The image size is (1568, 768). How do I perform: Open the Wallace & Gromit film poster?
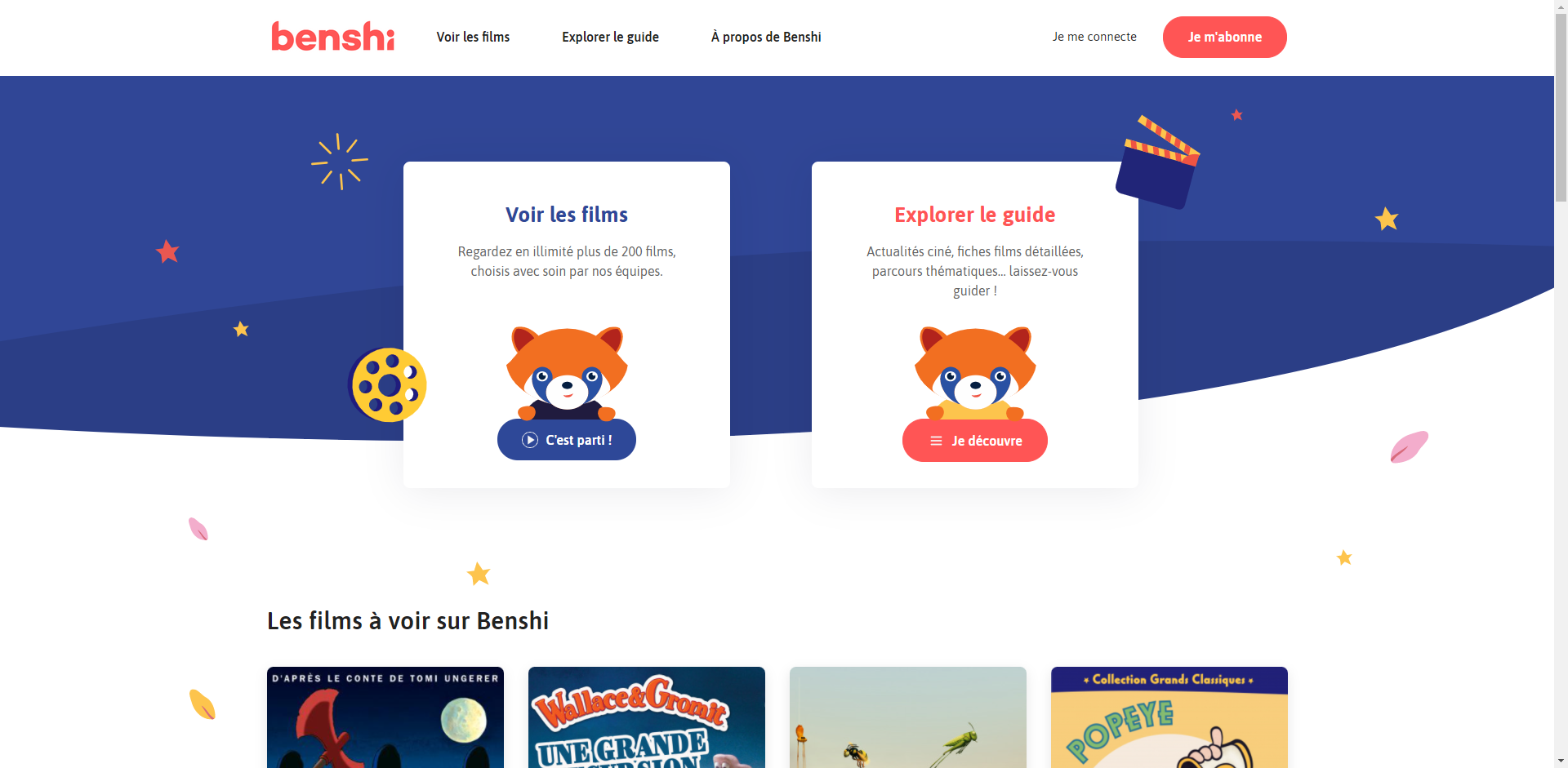647,717
